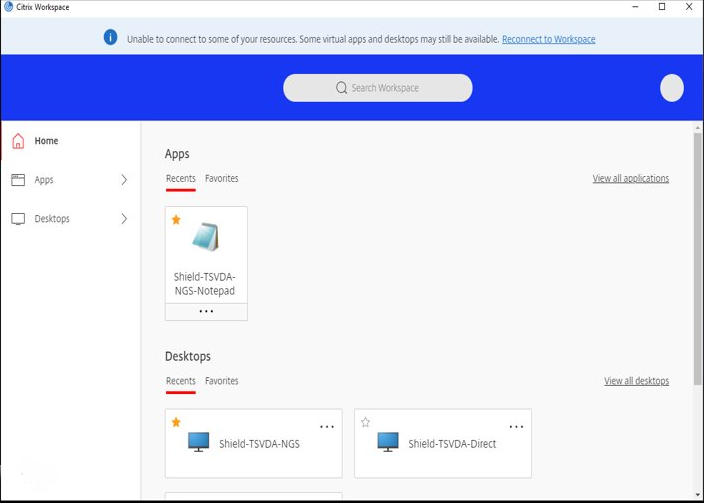Open more options for Shield-TSVDA-NGS-Notepad
The width and height of the screenshot is (704, 503).
pos(206,311)
